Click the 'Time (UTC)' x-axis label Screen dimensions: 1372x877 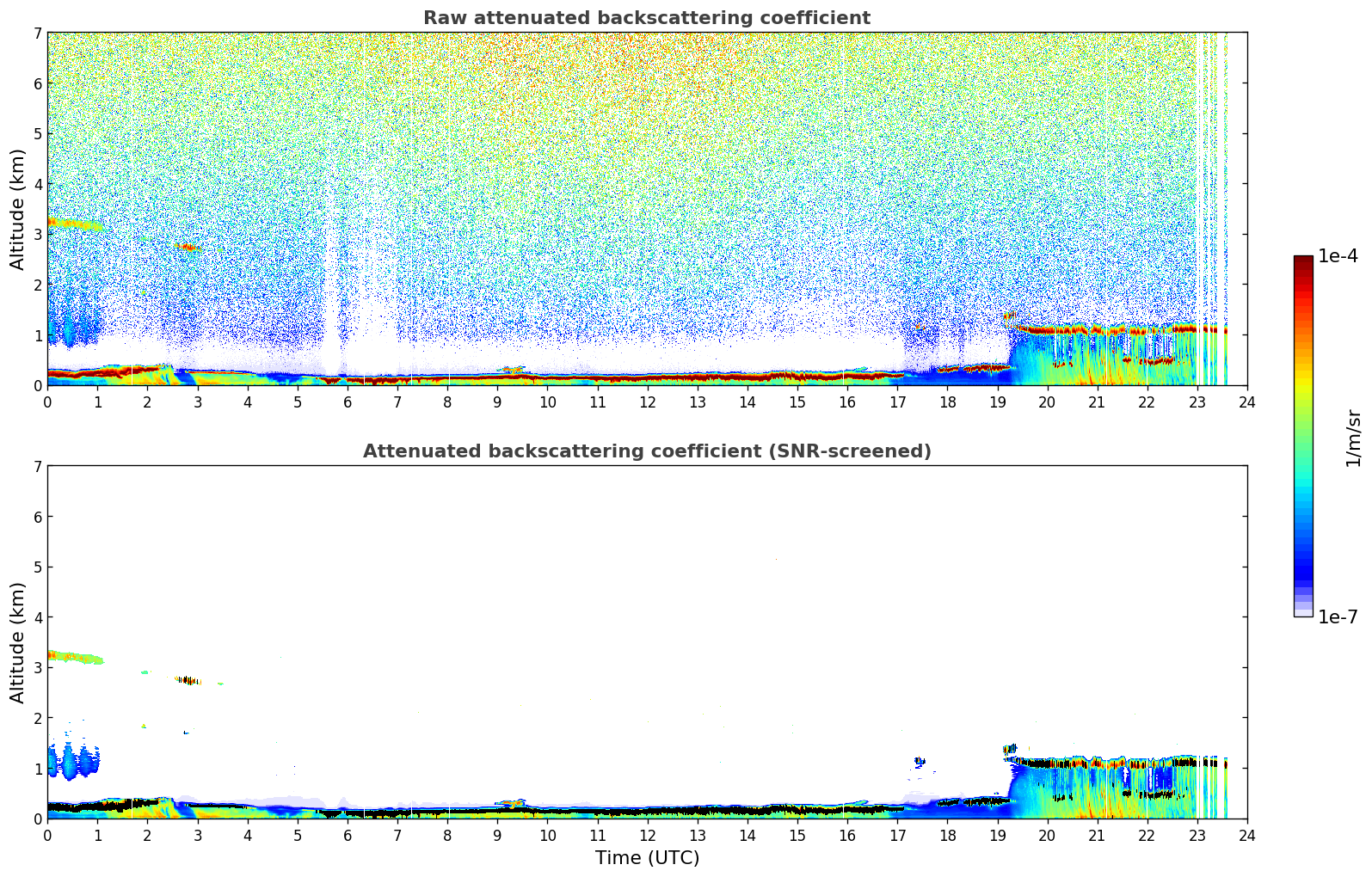click(647, 858)
